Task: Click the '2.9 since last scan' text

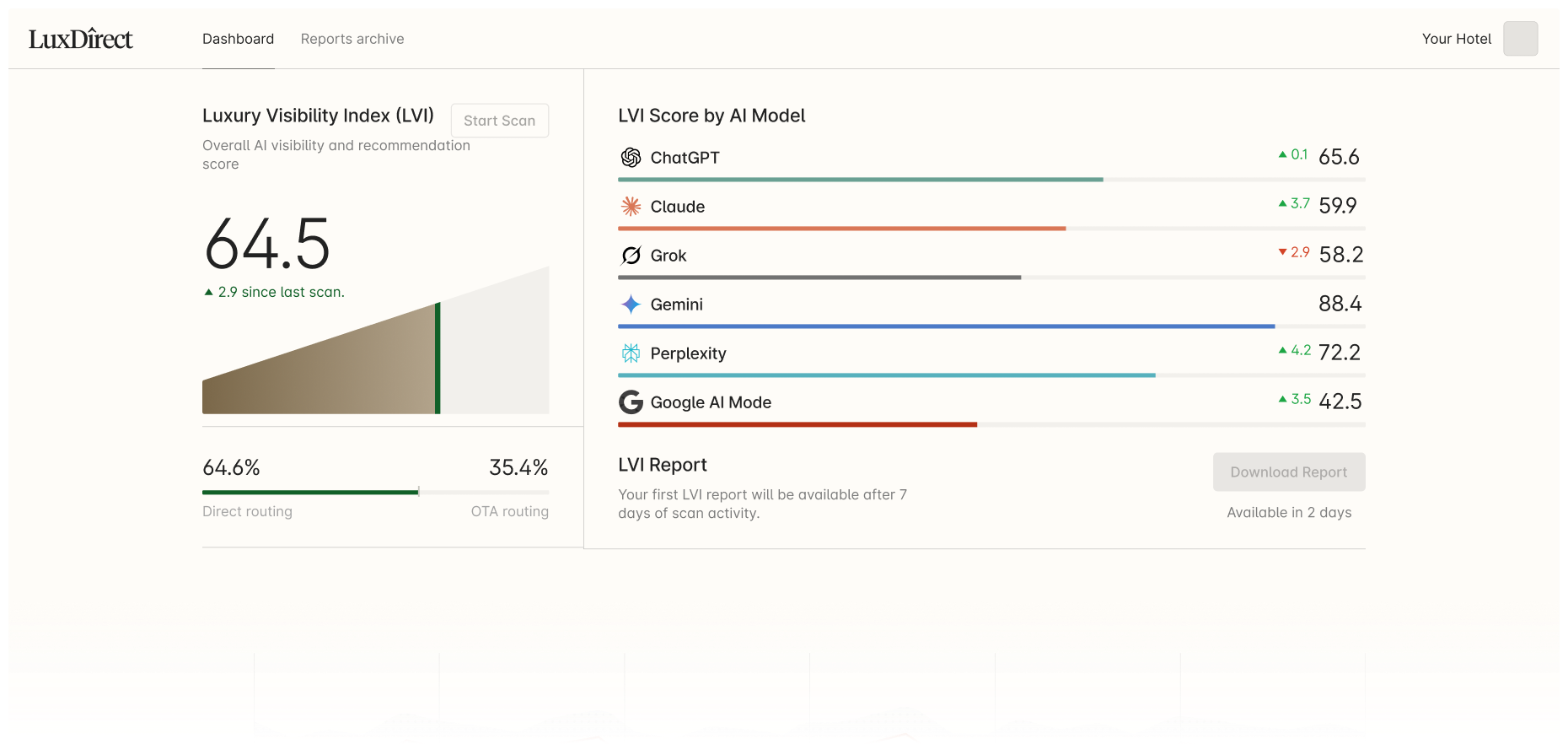Action: tap(275, 292)
